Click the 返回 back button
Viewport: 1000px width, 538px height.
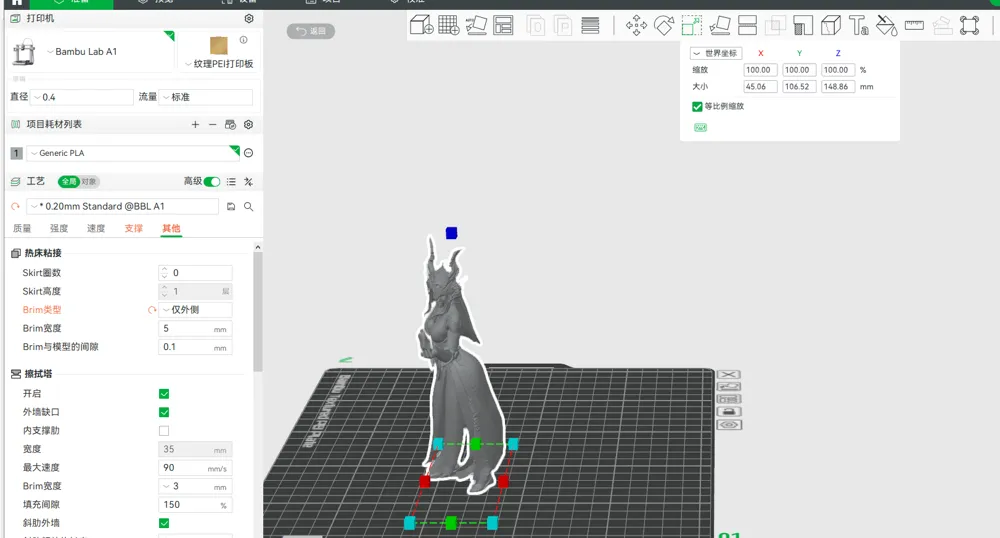point(311,31)
